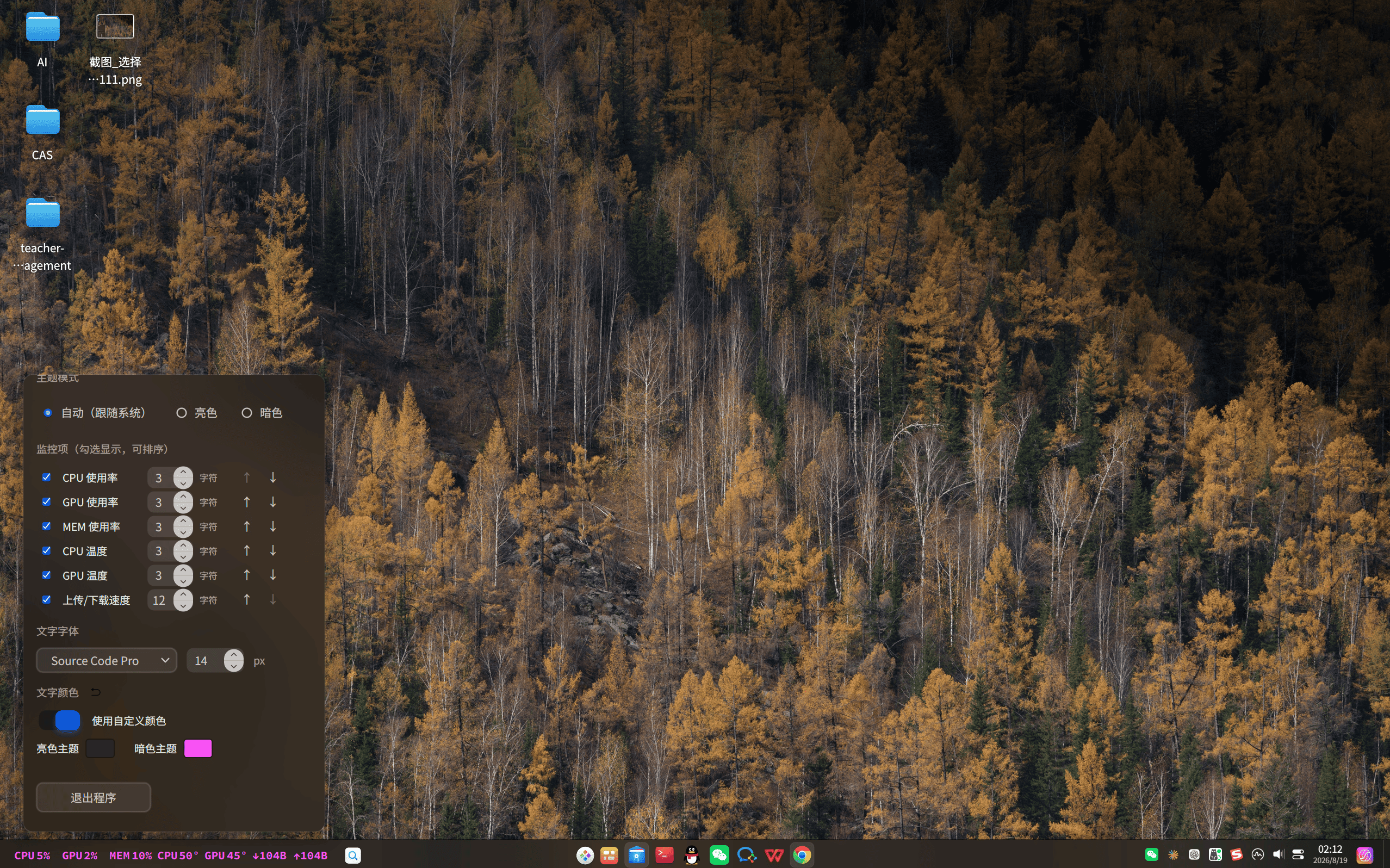
Task: Decrease 上传/下载速度 character count stepper
Action: click(183, 606)
